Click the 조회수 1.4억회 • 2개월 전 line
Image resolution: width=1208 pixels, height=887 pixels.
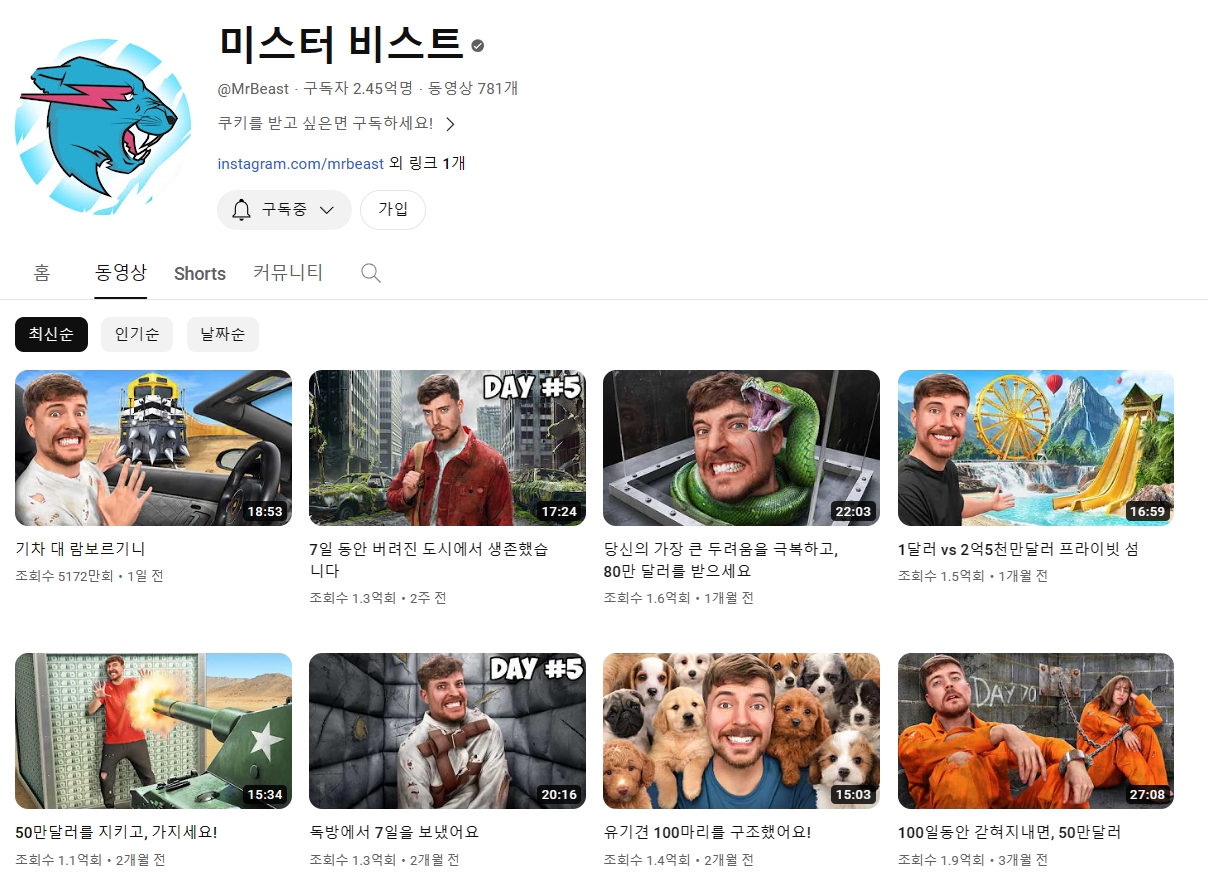[x=678, y=859]
